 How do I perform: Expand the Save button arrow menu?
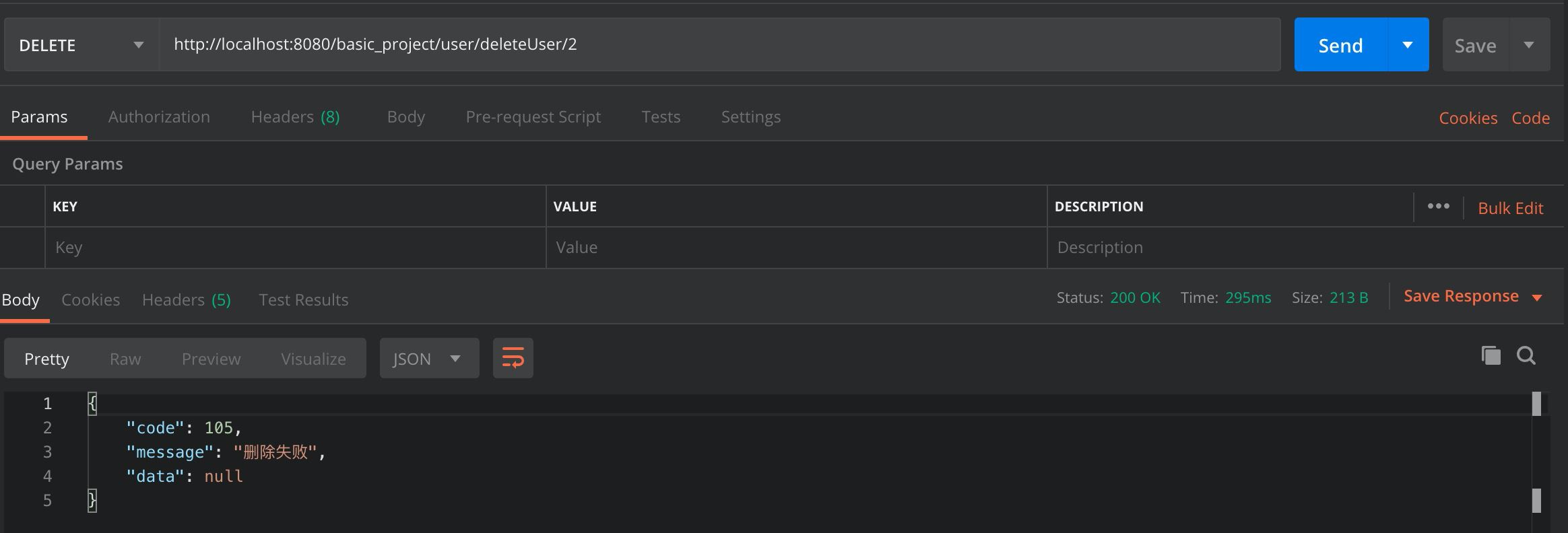click(1529, 45)
